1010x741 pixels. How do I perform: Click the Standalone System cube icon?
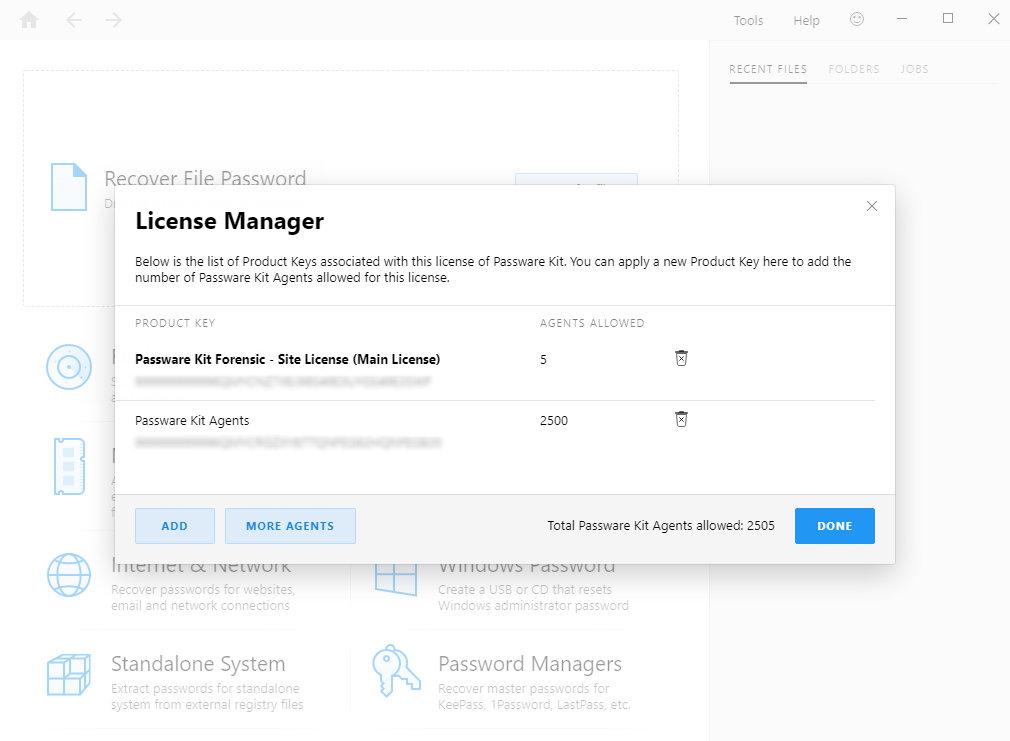point(69,675)
